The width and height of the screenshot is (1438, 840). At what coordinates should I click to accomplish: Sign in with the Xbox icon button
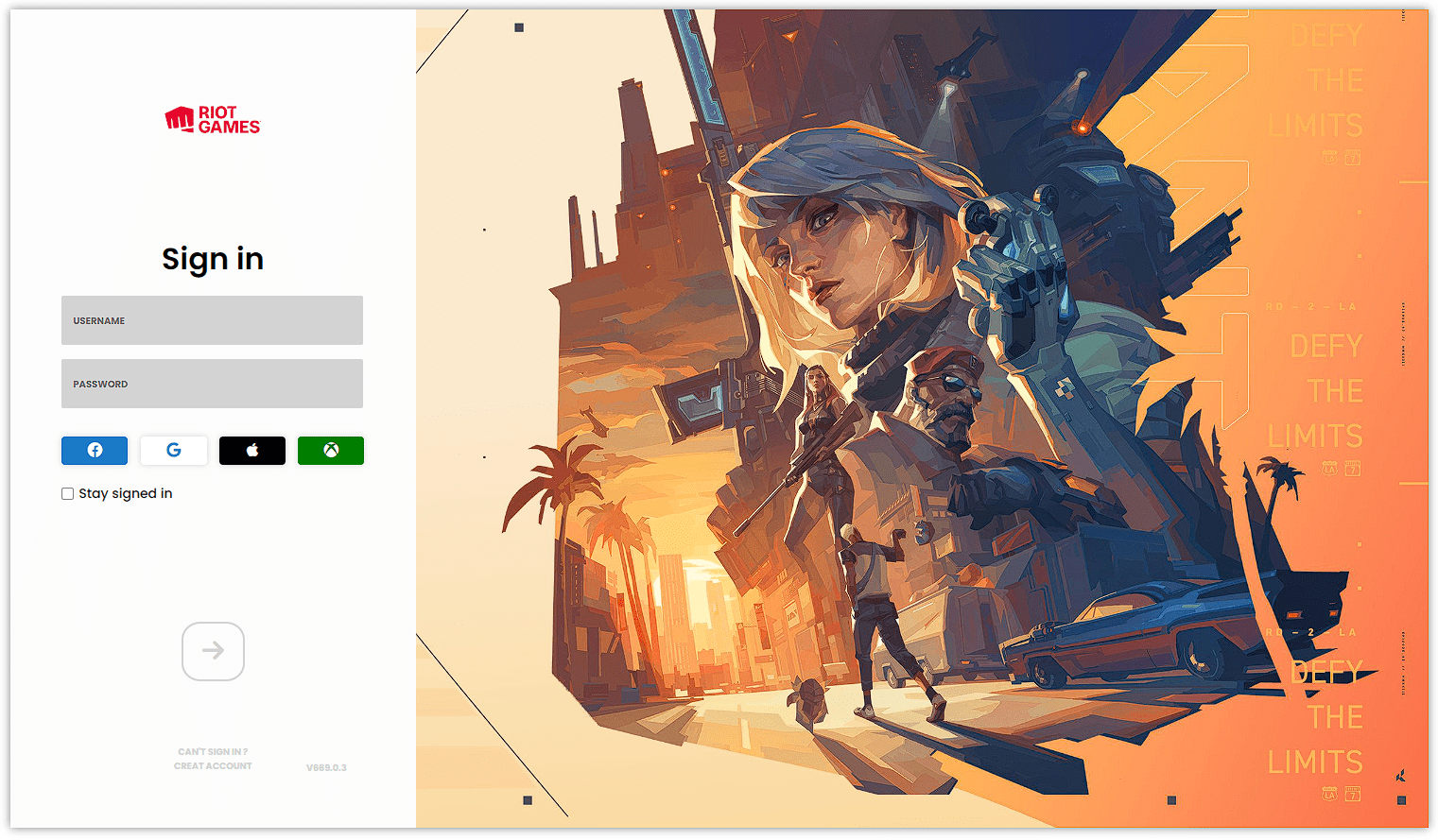tap(331, 451)
